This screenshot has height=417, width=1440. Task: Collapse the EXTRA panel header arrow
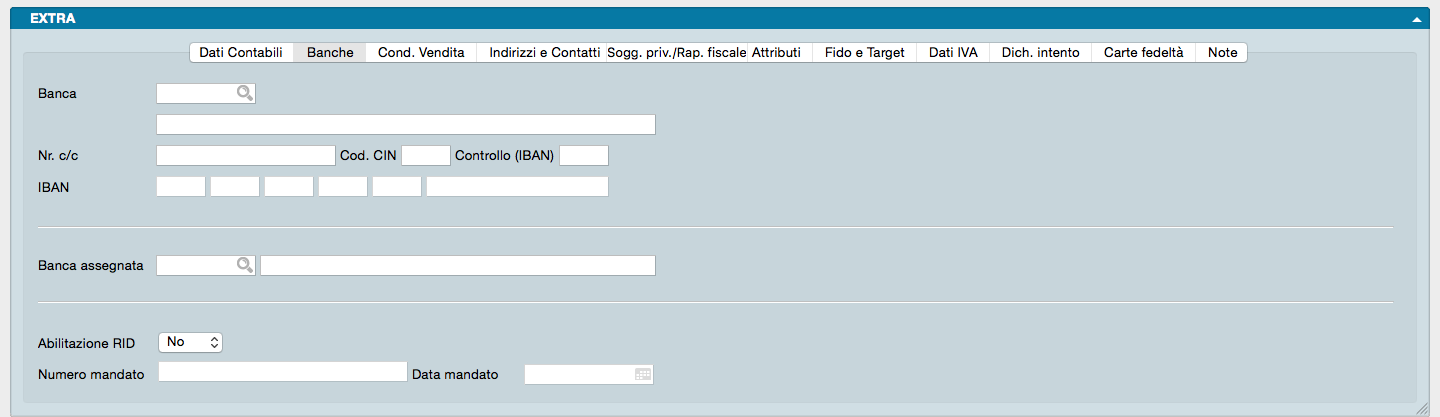[1416, 19]
